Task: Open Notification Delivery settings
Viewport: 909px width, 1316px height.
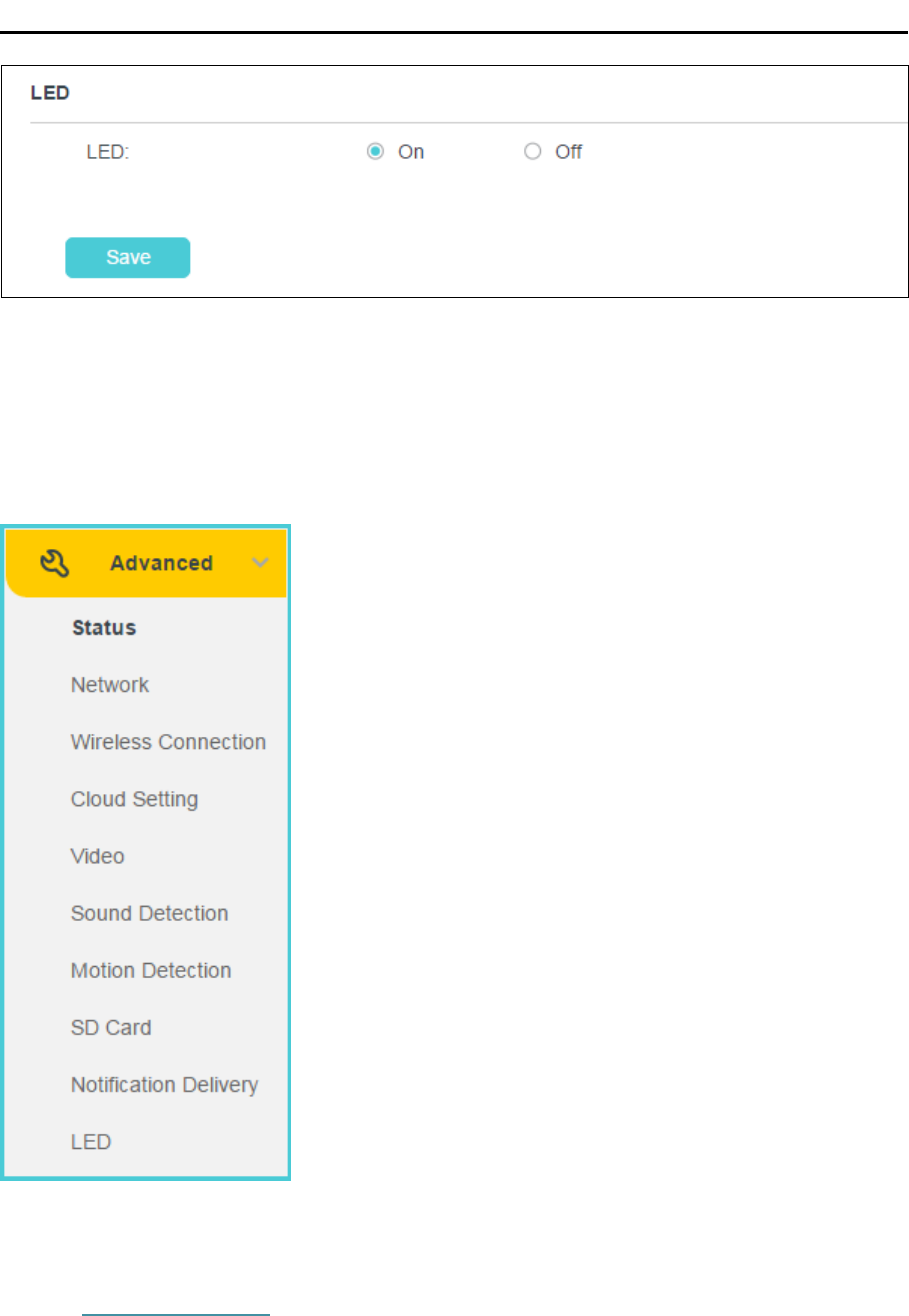Action: coord(164,1084)
